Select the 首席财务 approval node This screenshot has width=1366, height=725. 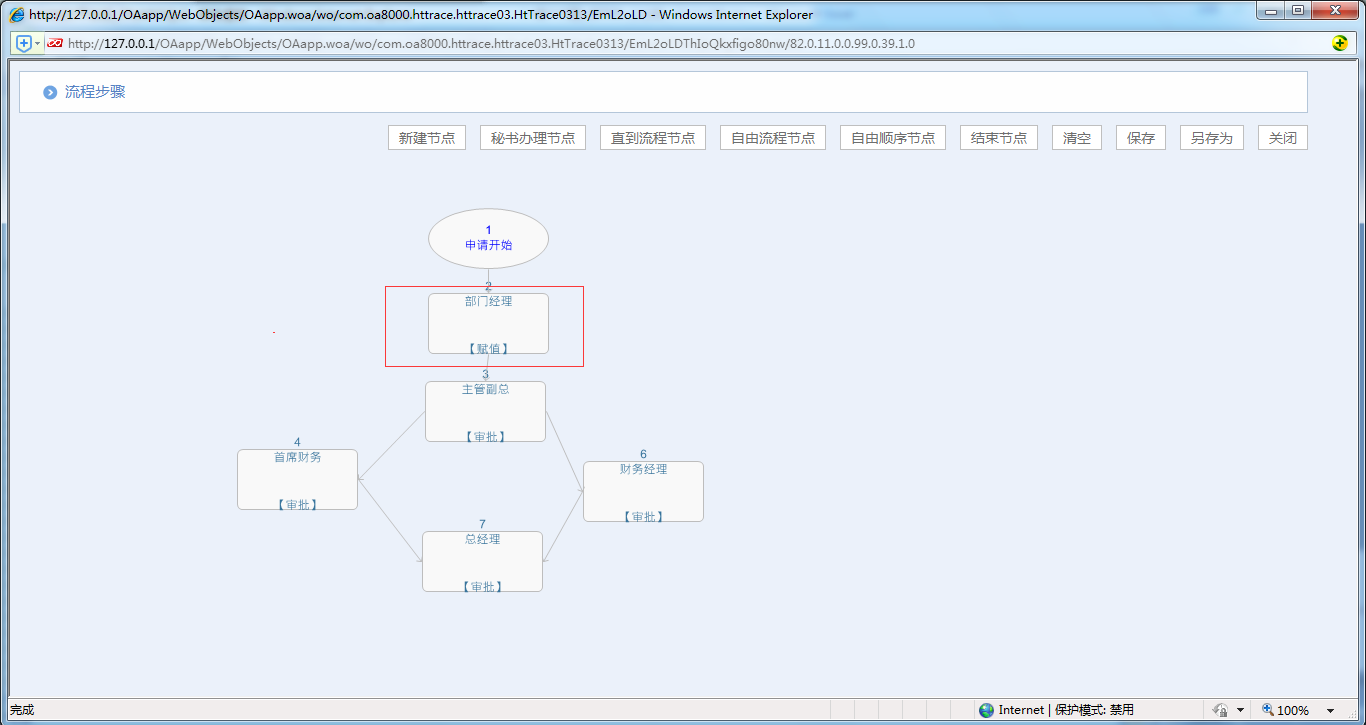(x=297, y=479)
